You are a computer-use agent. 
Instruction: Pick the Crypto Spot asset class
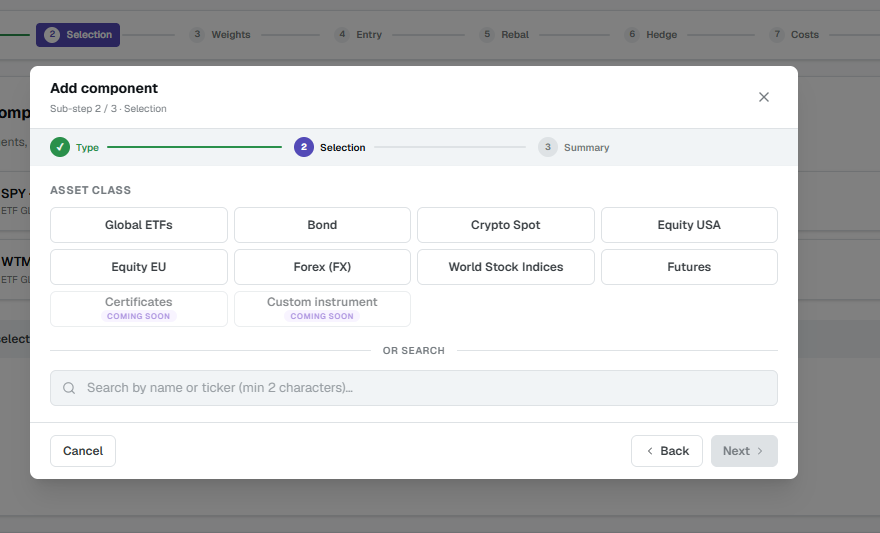pos(506,225)
